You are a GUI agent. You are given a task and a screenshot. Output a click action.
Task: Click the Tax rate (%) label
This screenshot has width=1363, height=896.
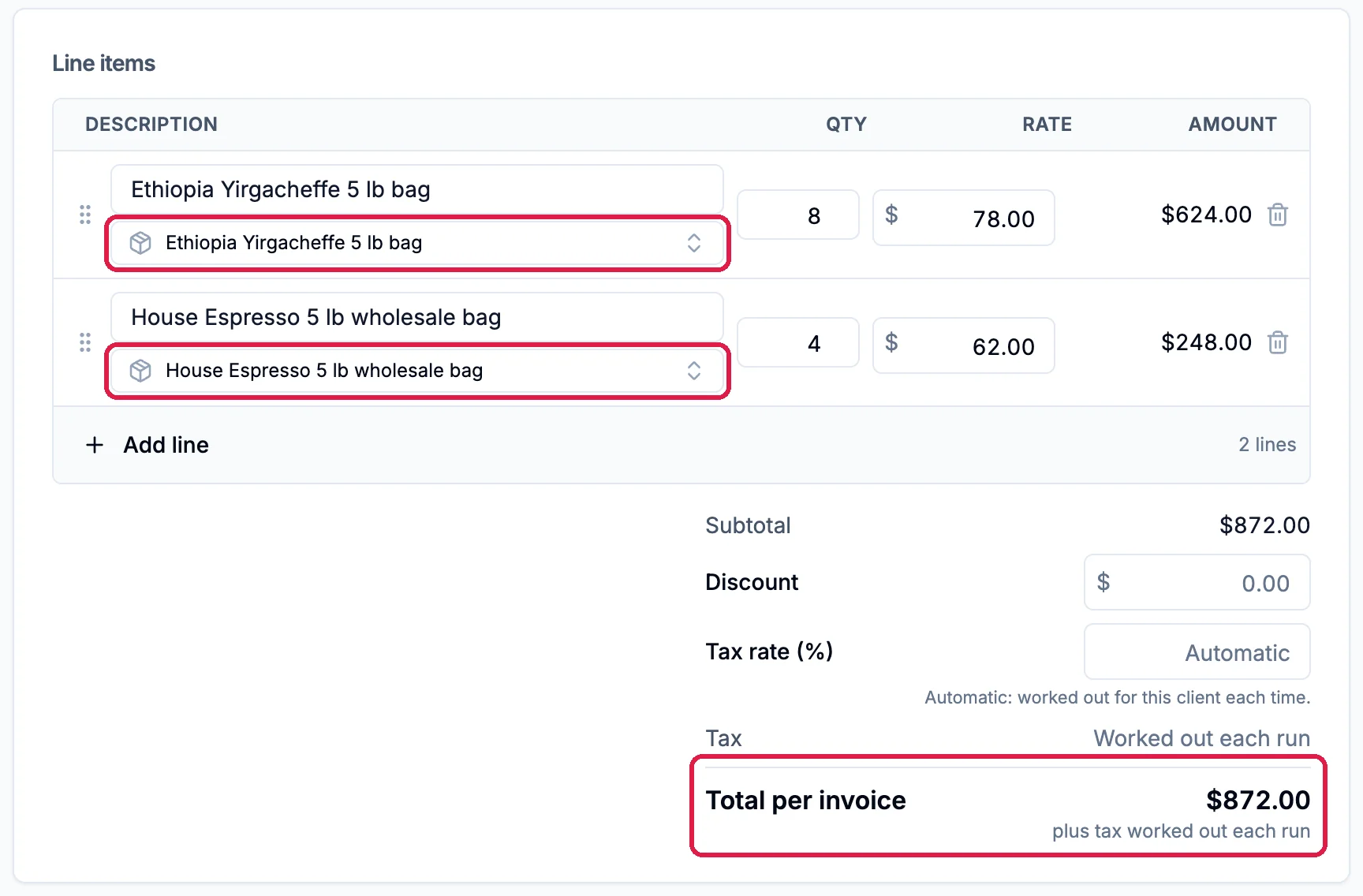pyautogui.click(x=769, y=651)
